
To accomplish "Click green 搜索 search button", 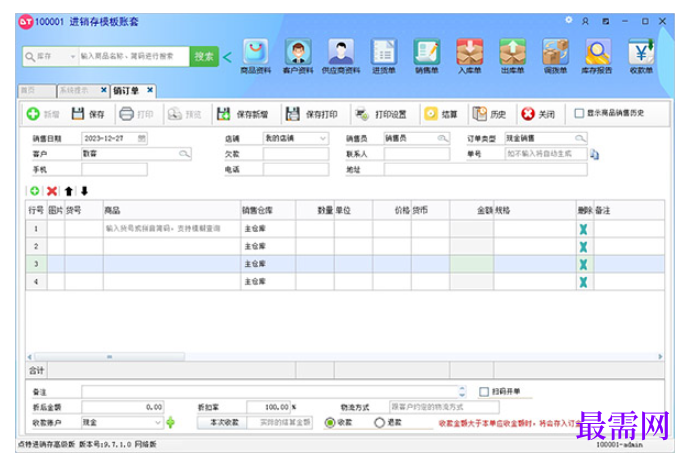I will point(204,57).
